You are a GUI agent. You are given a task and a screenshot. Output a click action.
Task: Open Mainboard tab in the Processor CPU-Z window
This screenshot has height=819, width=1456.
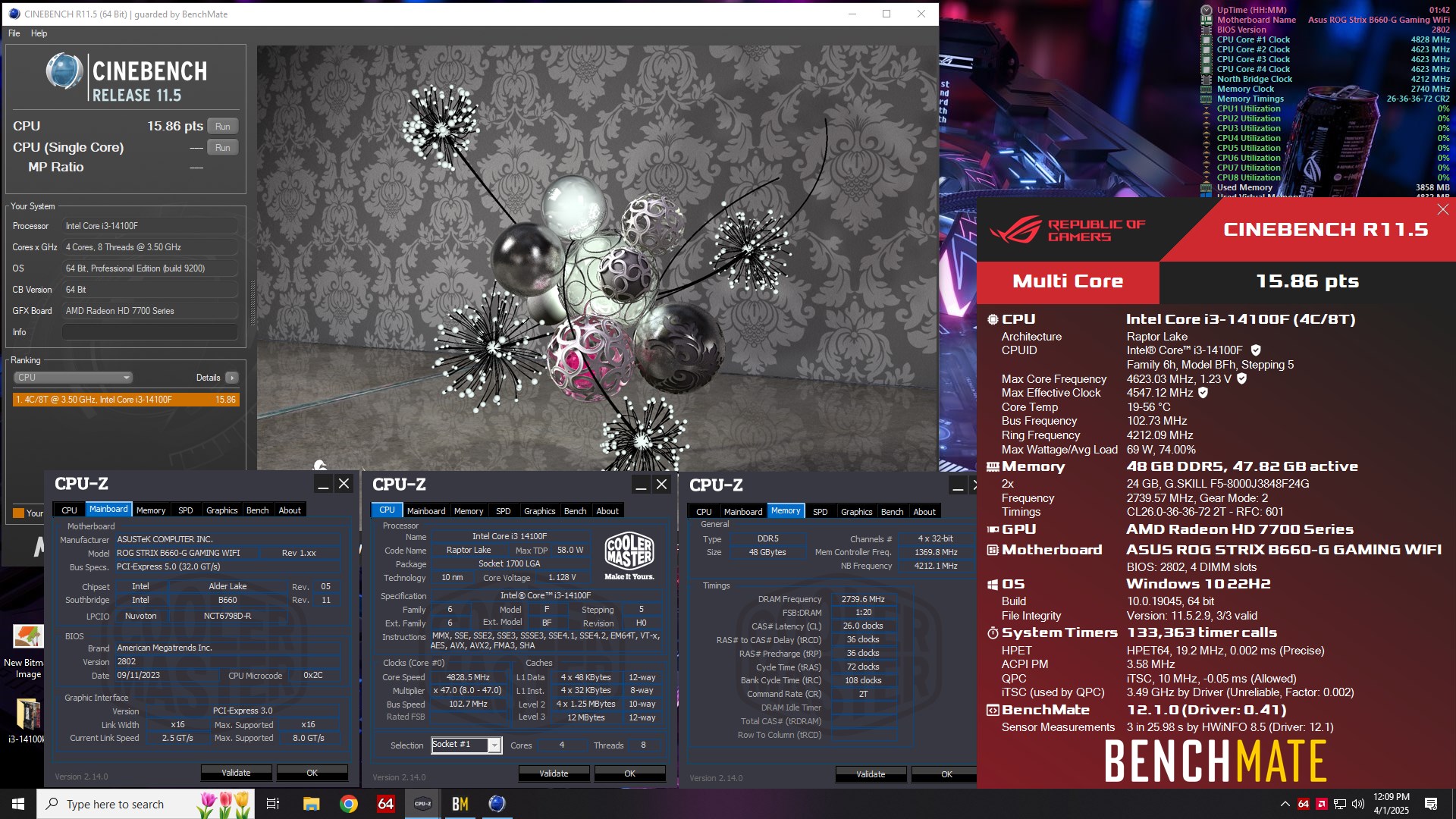point(426,511)
